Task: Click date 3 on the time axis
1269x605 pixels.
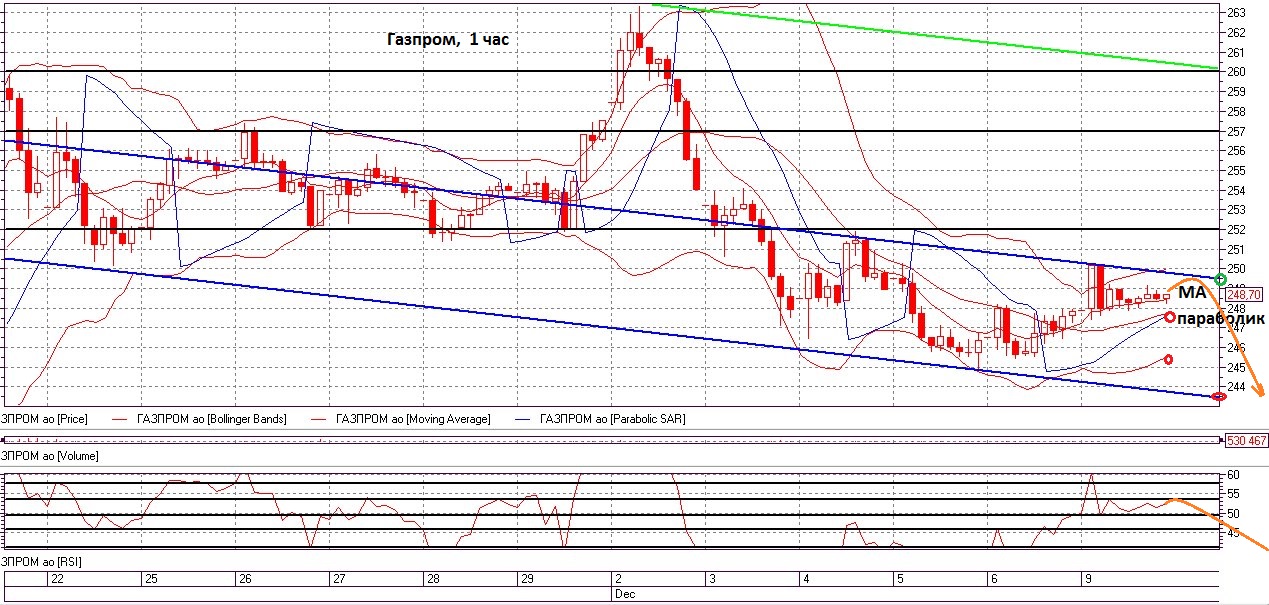Action: point(711,579)
